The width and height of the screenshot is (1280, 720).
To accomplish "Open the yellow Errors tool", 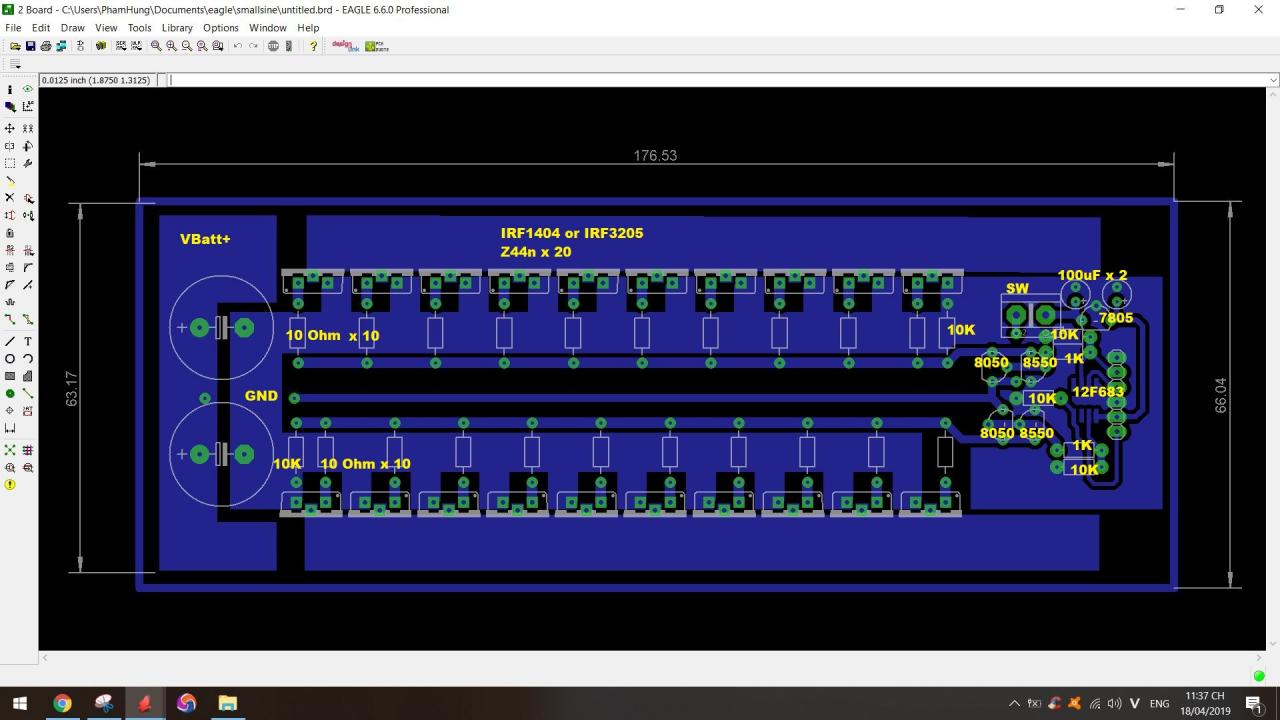I will pyautogui.click(x=10, y=485).
